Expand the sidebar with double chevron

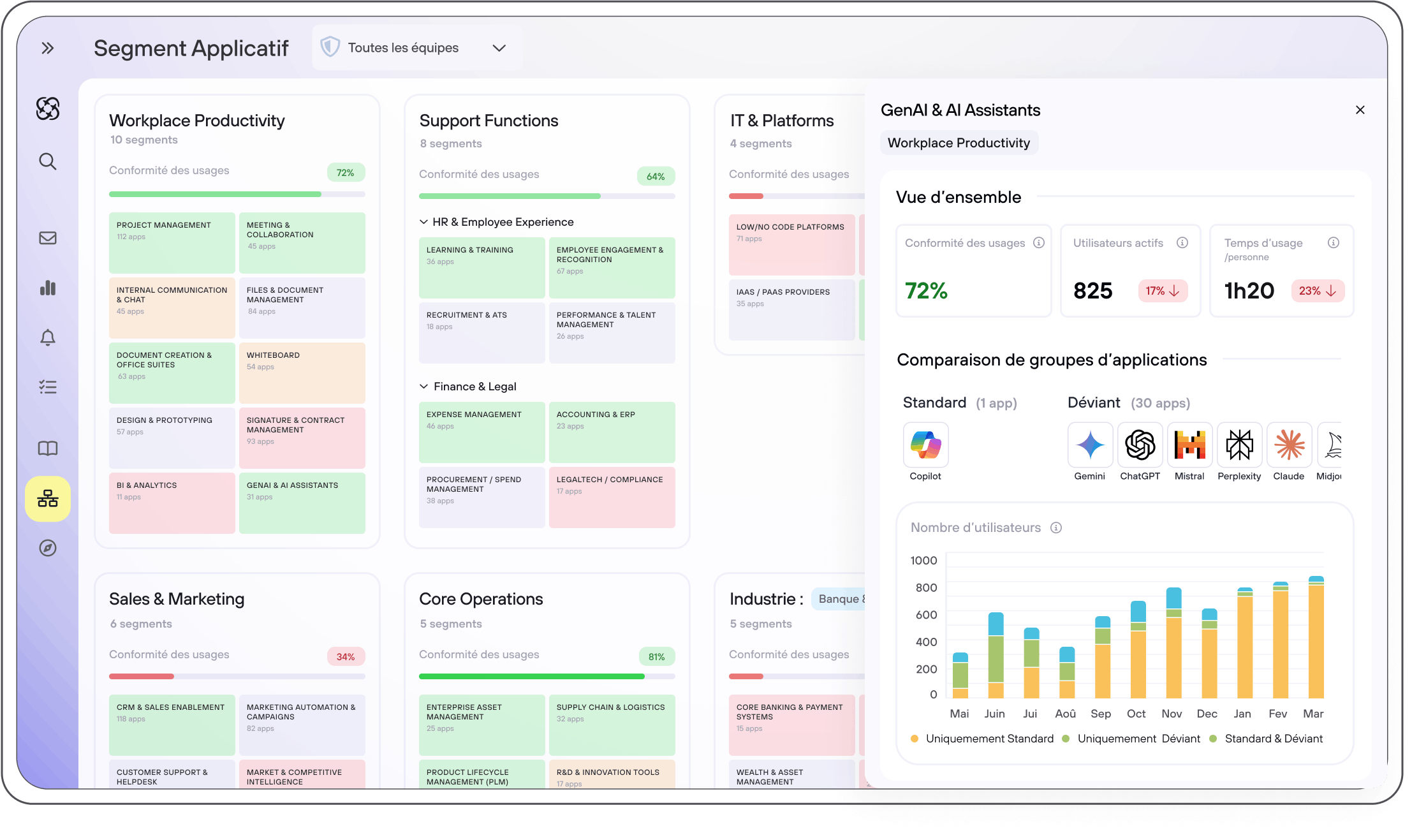47,48
